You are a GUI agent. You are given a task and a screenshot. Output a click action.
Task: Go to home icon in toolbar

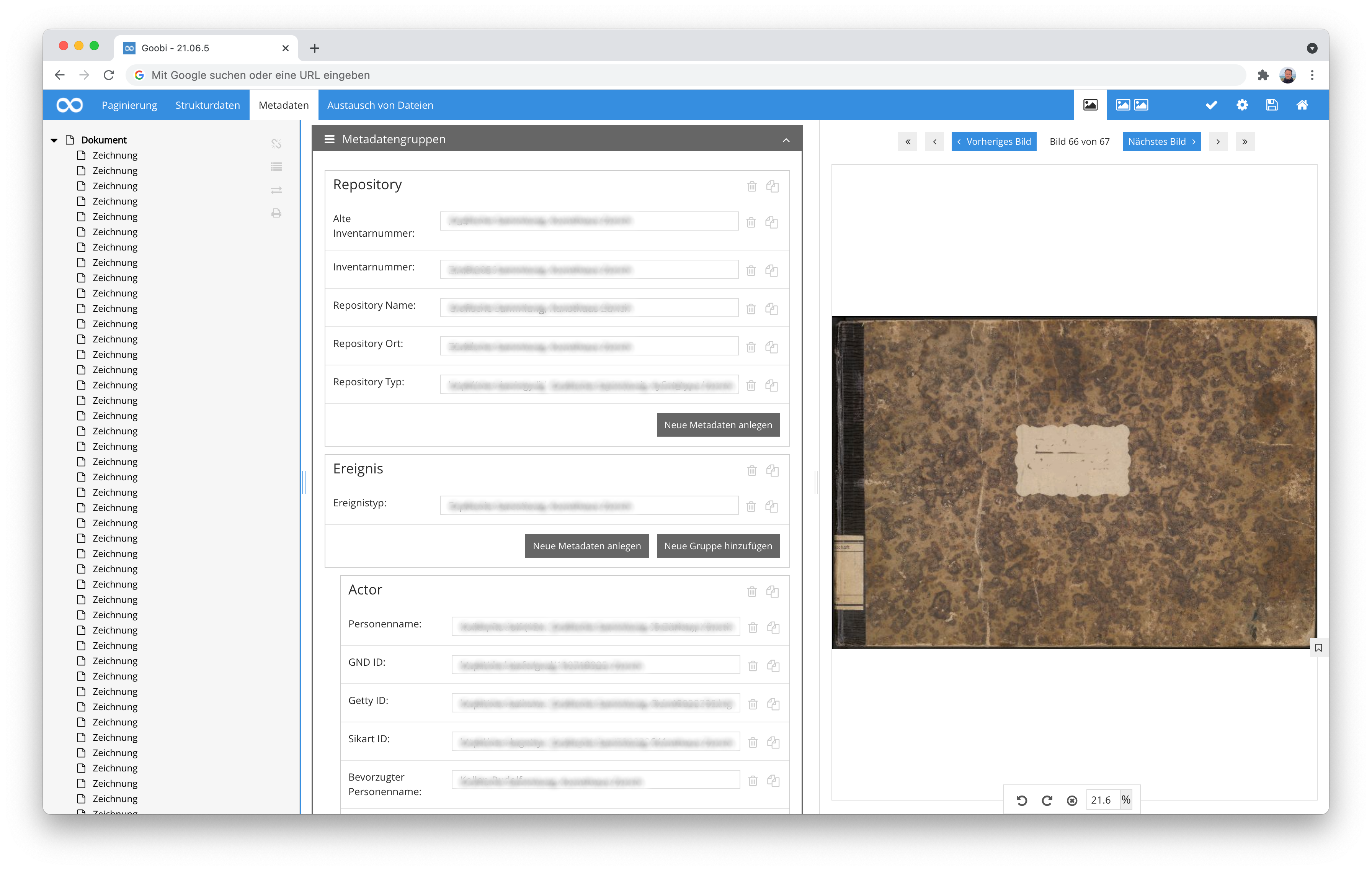[1302, 105]
